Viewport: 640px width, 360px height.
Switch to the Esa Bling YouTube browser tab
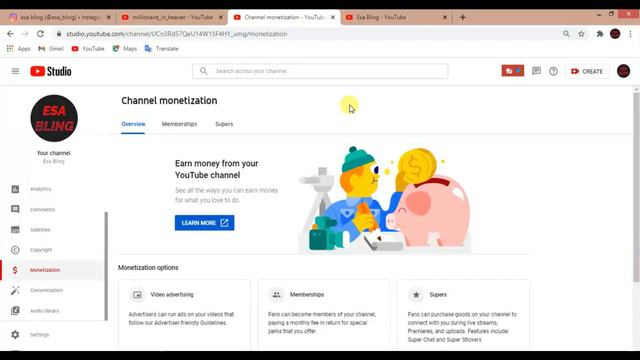(x=395, y=17)
